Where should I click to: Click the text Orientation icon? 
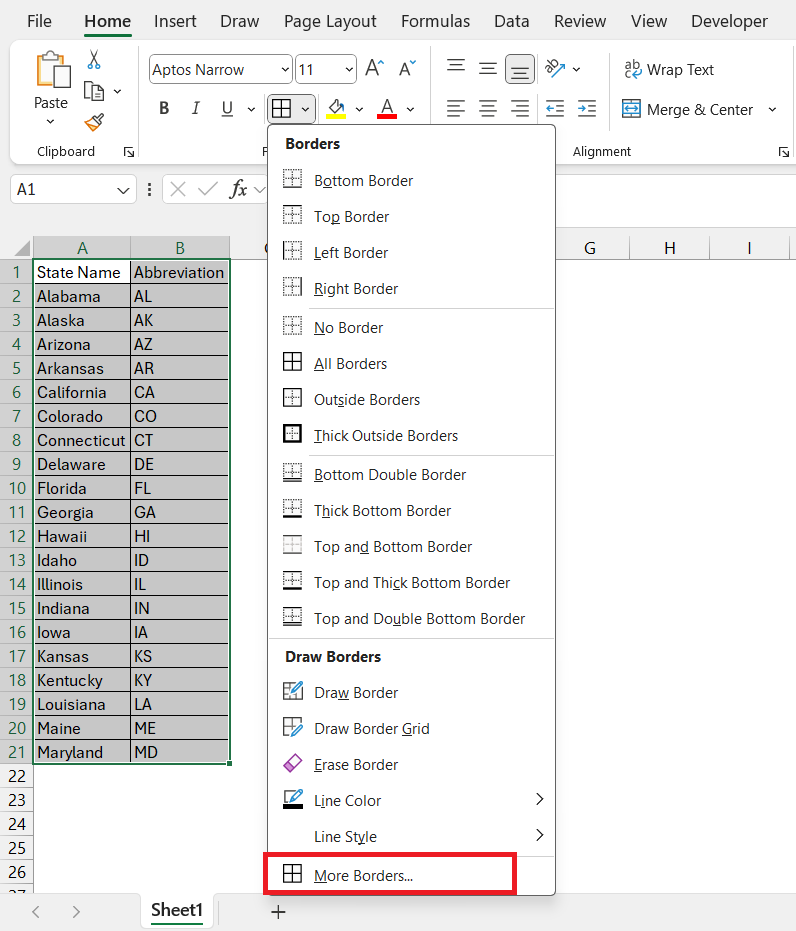555,69
